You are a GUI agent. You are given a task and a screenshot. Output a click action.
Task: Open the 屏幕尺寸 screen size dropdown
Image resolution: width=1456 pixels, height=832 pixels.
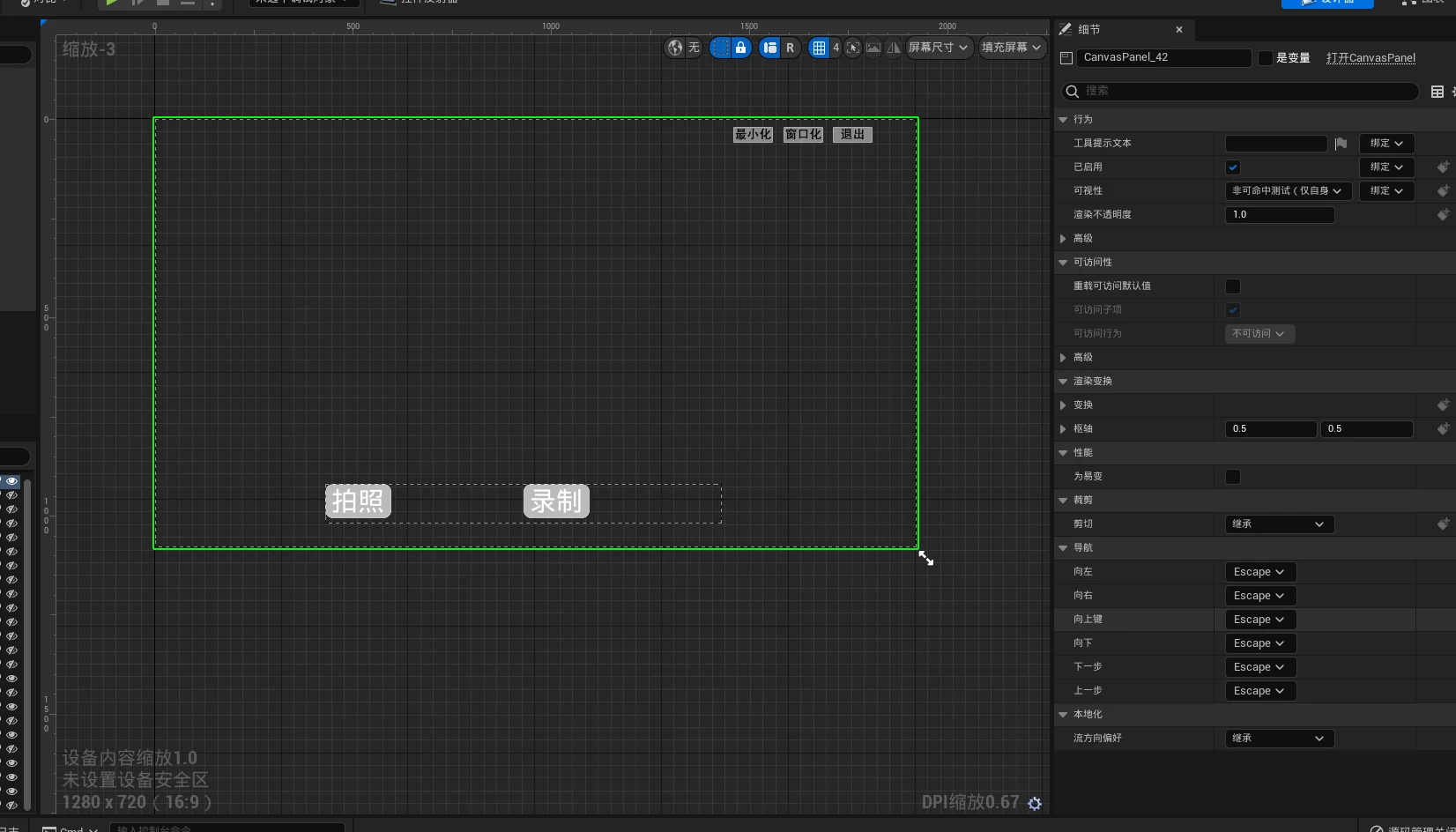(939, 48)
